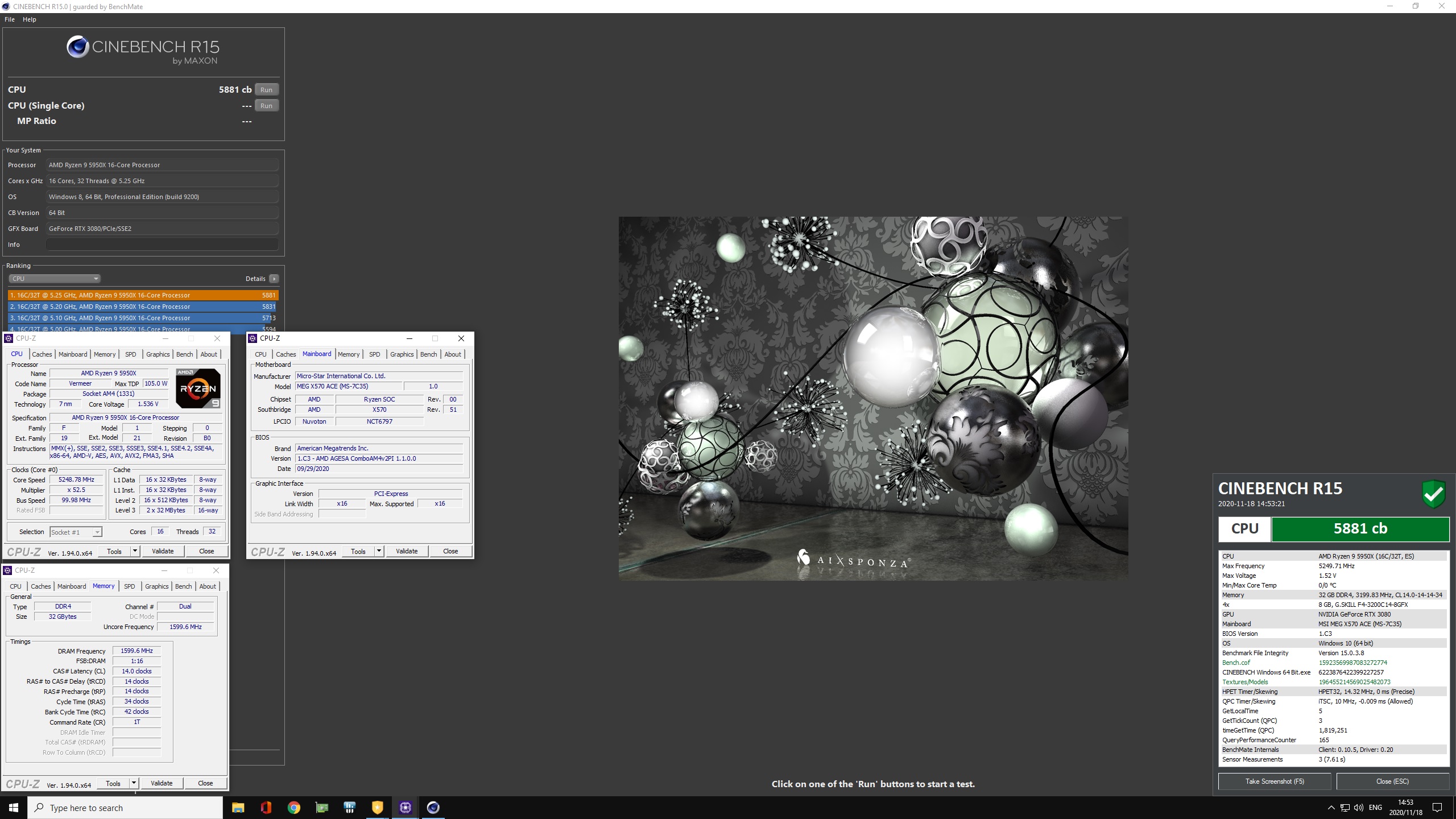Viewport: 1456px width, 819px height.
Task: Click the Ryzen 9 logo in CPU-Z
Action: coord(198,388)
